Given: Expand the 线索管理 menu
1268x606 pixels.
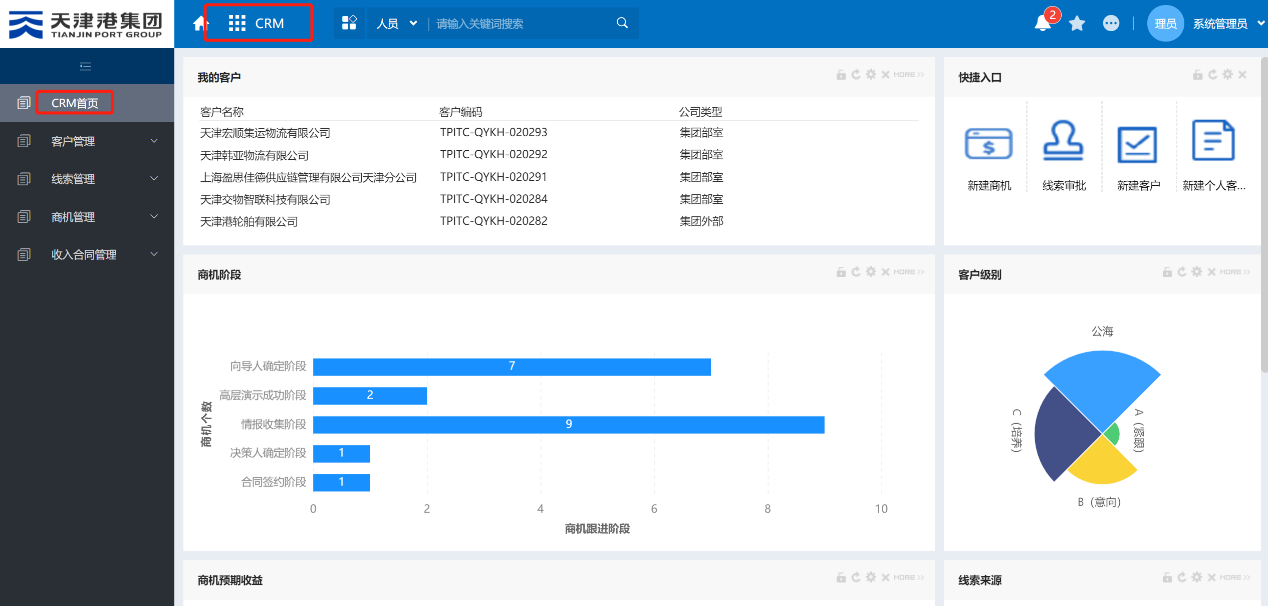Looking at the screenshot, I should (x=87, y=179).
